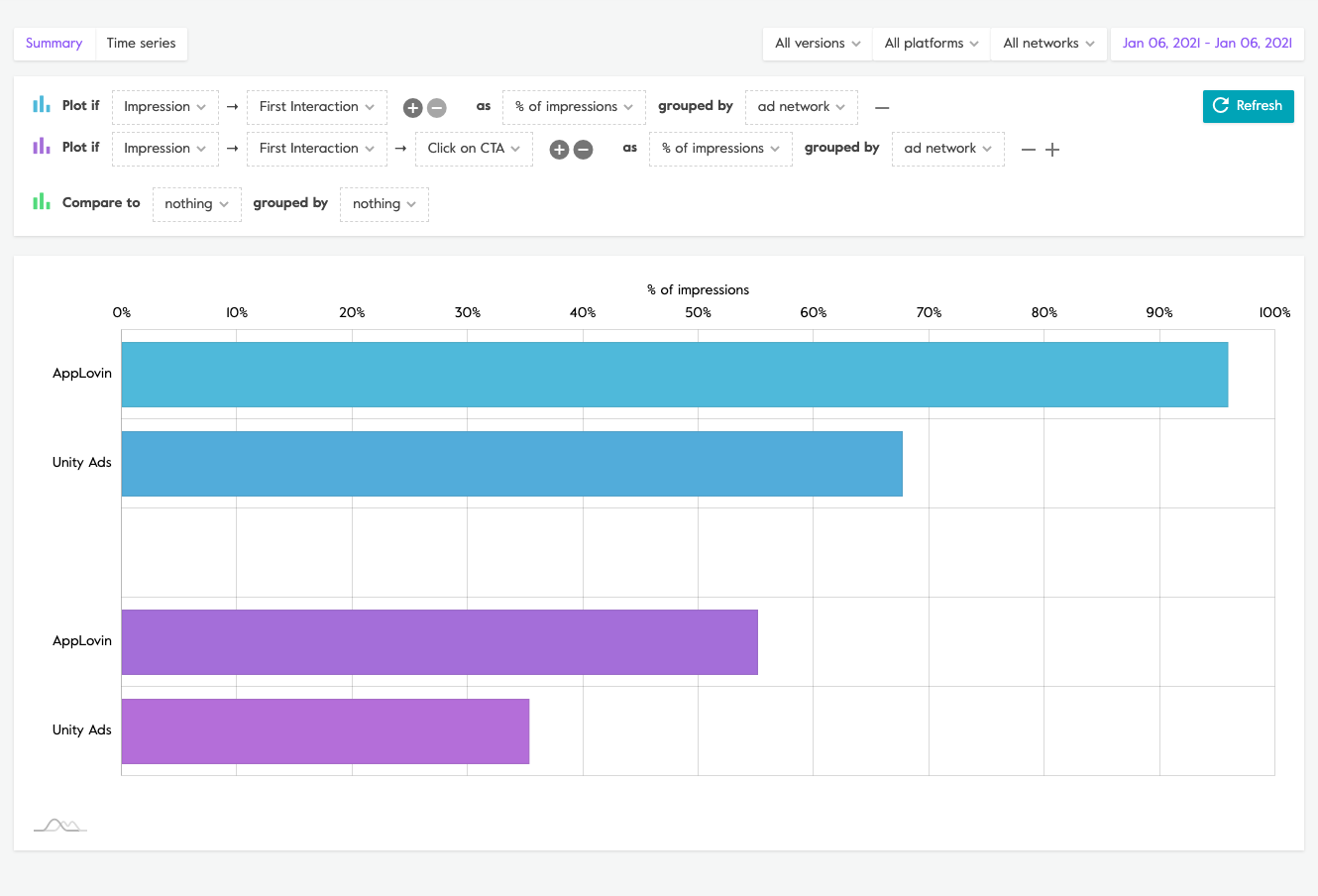This screenshot has height=896, width=1318.
Task: Click the purple Unity Ads bar in the chart
Action: [x=325, y=731]
